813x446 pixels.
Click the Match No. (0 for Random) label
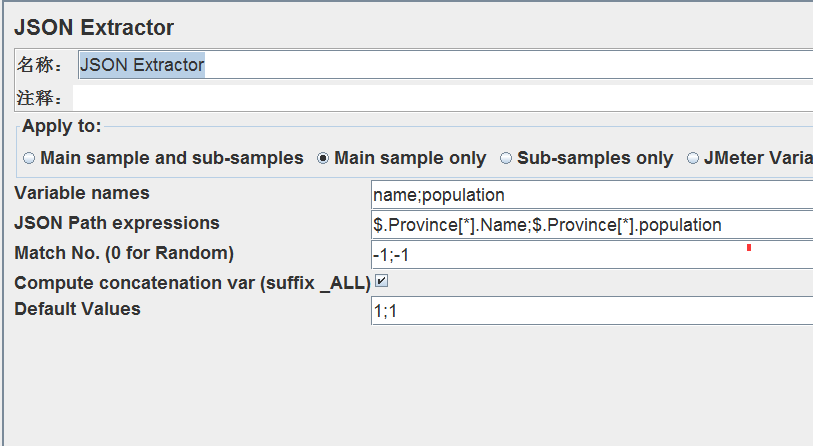click(x=124, y=253)
